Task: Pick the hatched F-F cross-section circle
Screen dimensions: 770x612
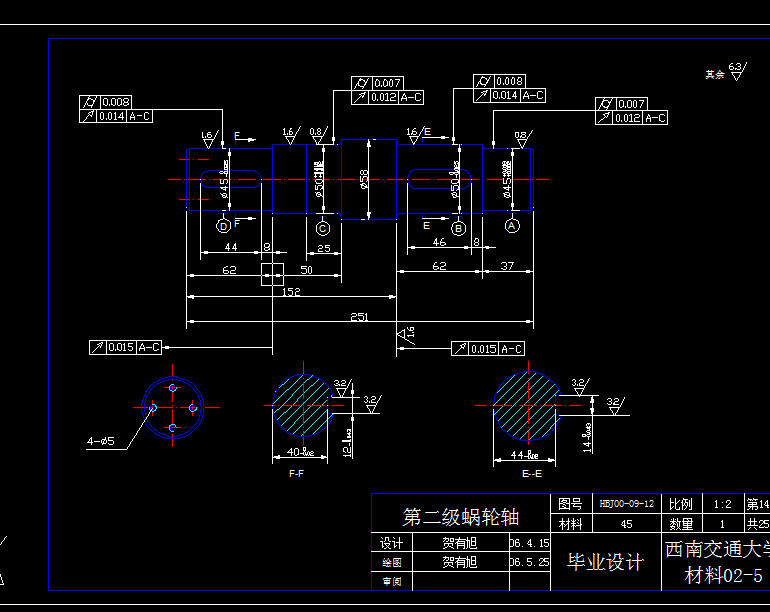Action: (303, 406)
